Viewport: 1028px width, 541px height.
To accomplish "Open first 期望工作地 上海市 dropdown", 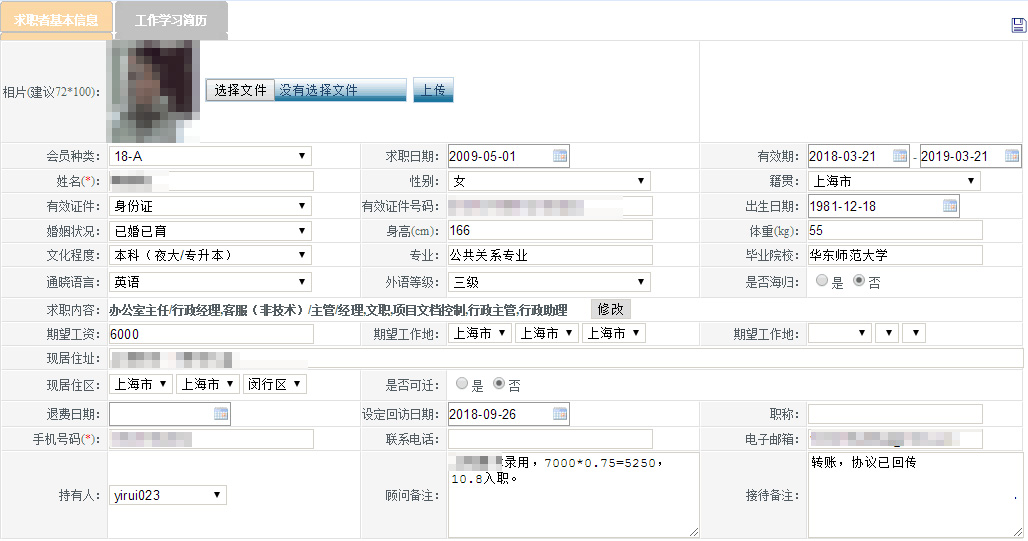I will tap(480, 333).
